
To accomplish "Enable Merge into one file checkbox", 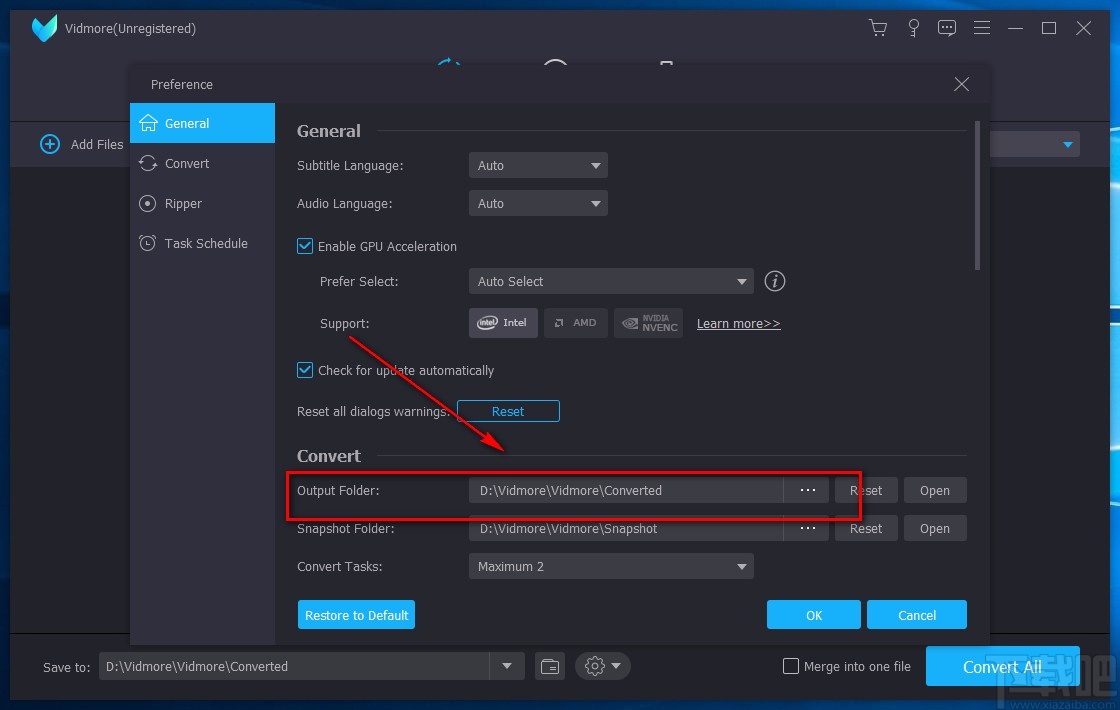I will pyautogui.click(x=791, y=666).
